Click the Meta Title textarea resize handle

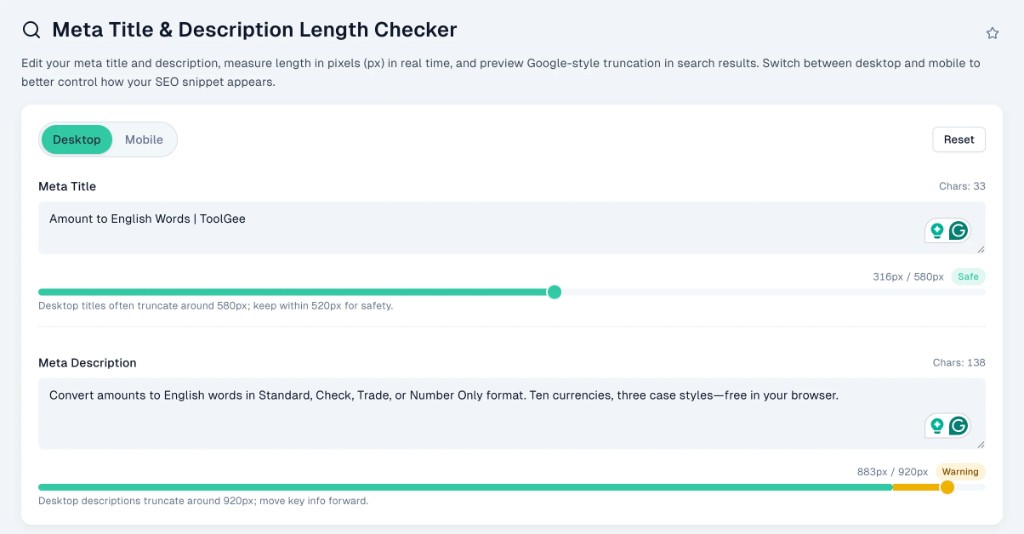pyautogui.click(x=980, y=249)
